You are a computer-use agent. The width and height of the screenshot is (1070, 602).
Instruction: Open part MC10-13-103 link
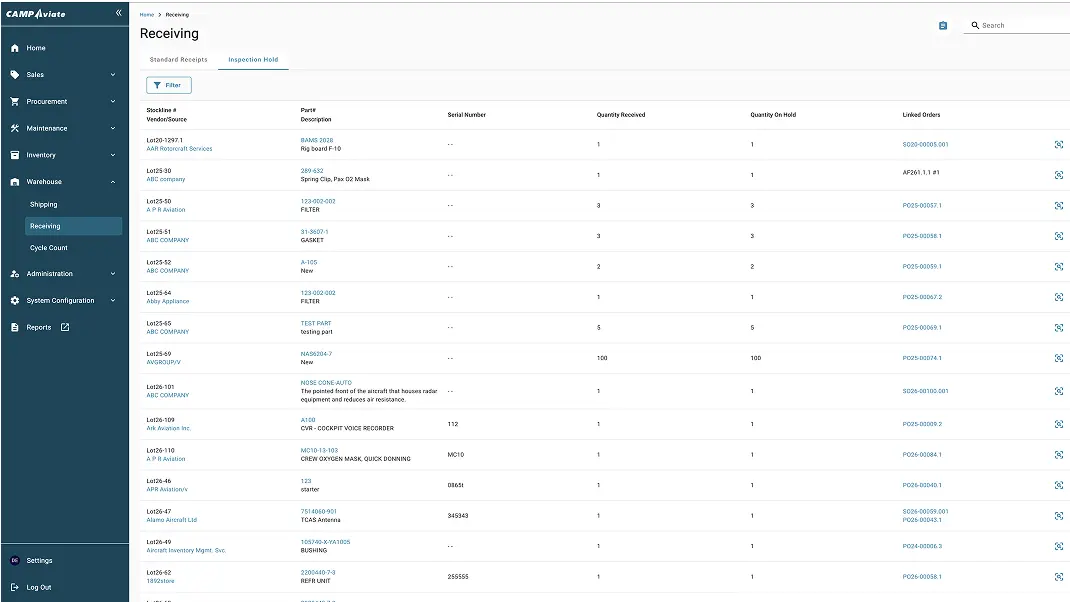click(319, 450)
